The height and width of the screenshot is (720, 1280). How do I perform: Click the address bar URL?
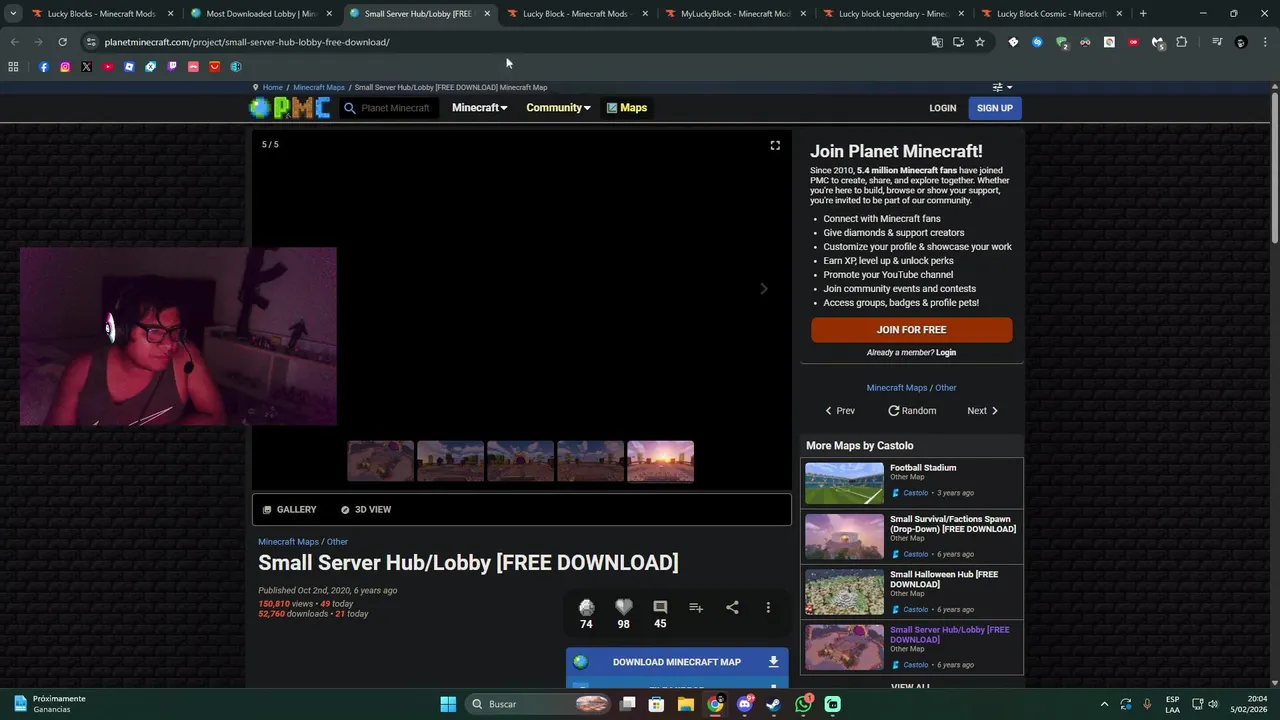(247, 42)
